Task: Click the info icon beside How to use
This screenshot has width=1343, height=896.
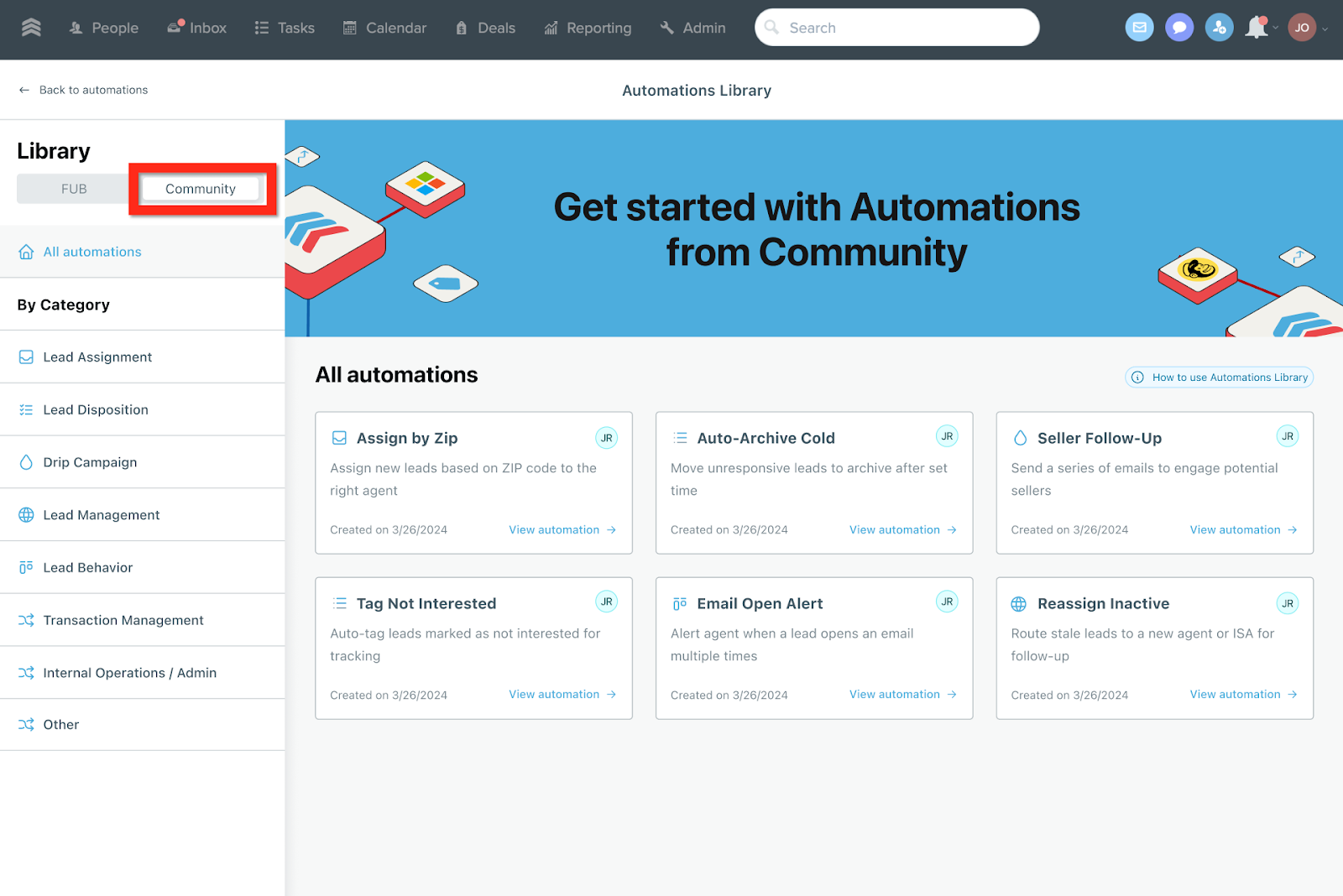Action: click(1137, 378)
